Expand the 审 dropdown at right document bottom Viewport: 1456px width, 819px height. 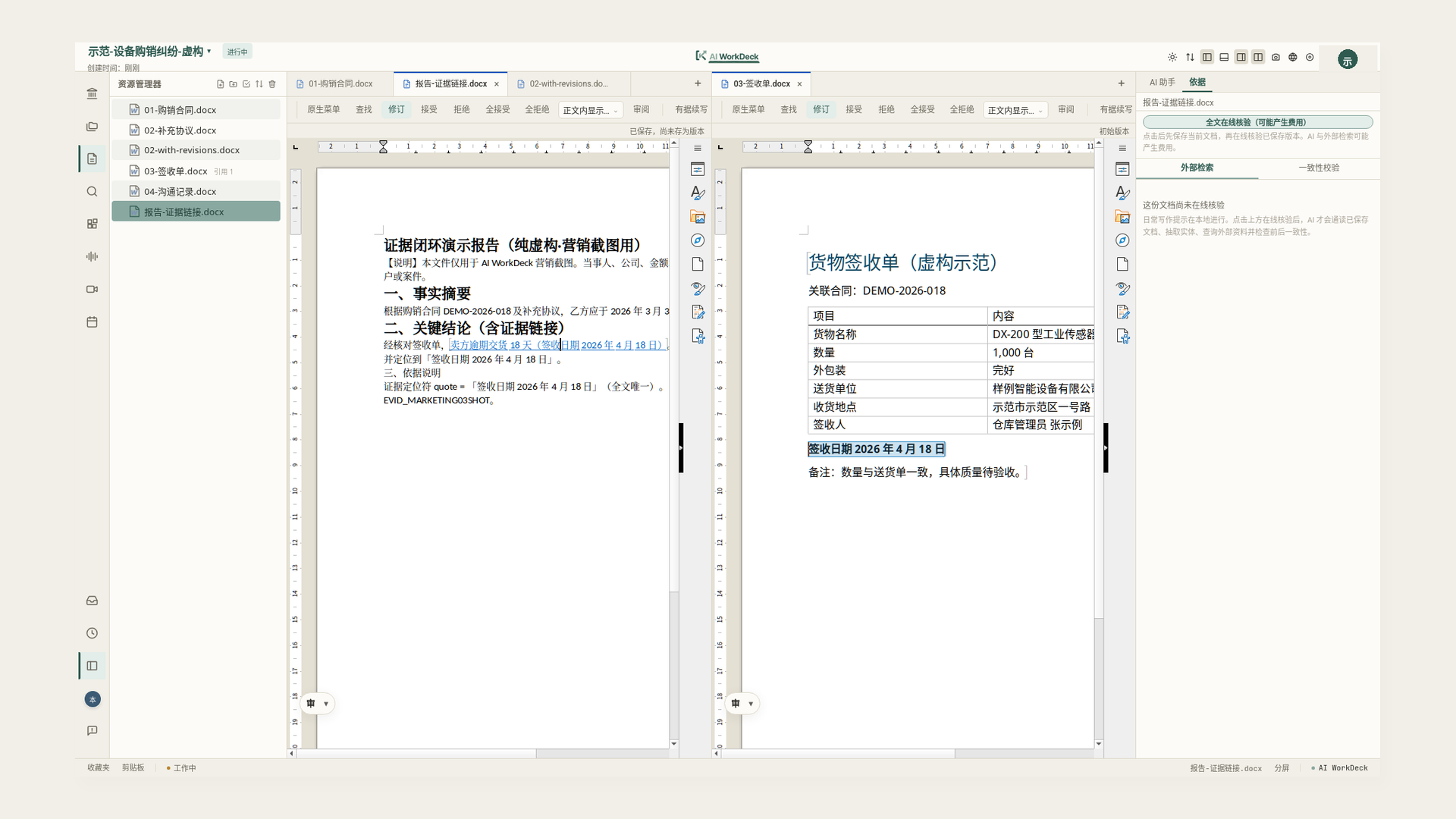coord(742,704)
